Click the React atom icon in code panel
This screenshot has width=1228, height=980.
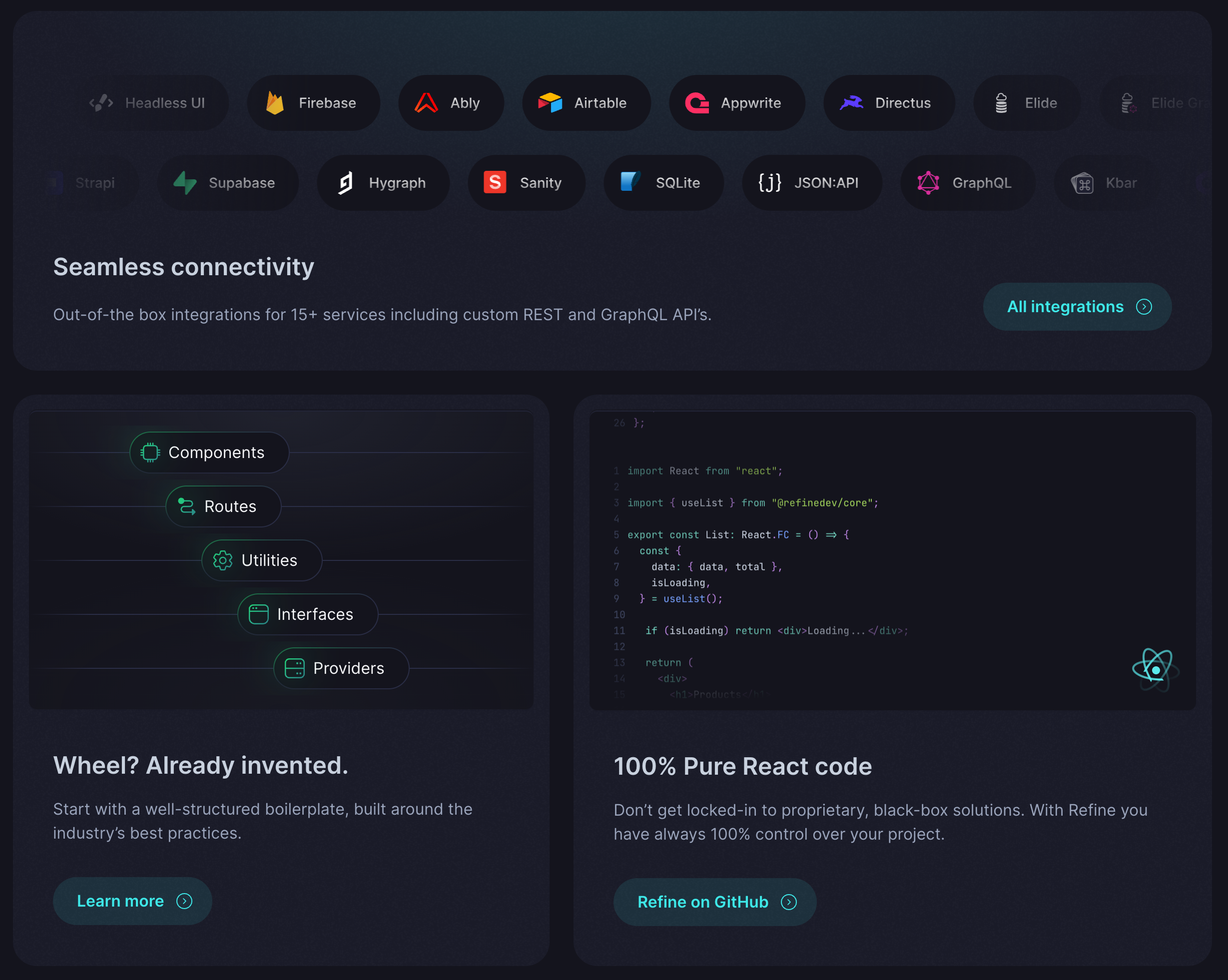(1155, 670)
